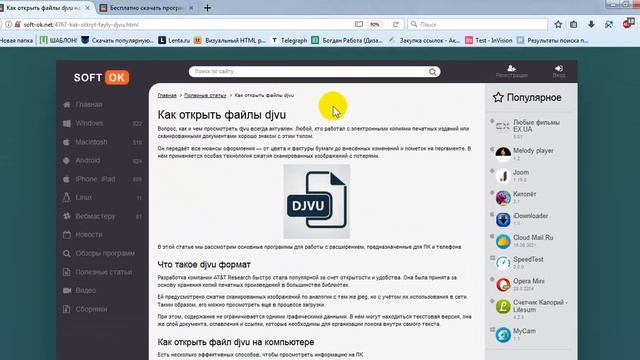Open the bookmarks library icon
640x360 pixels.
(573, 24)
